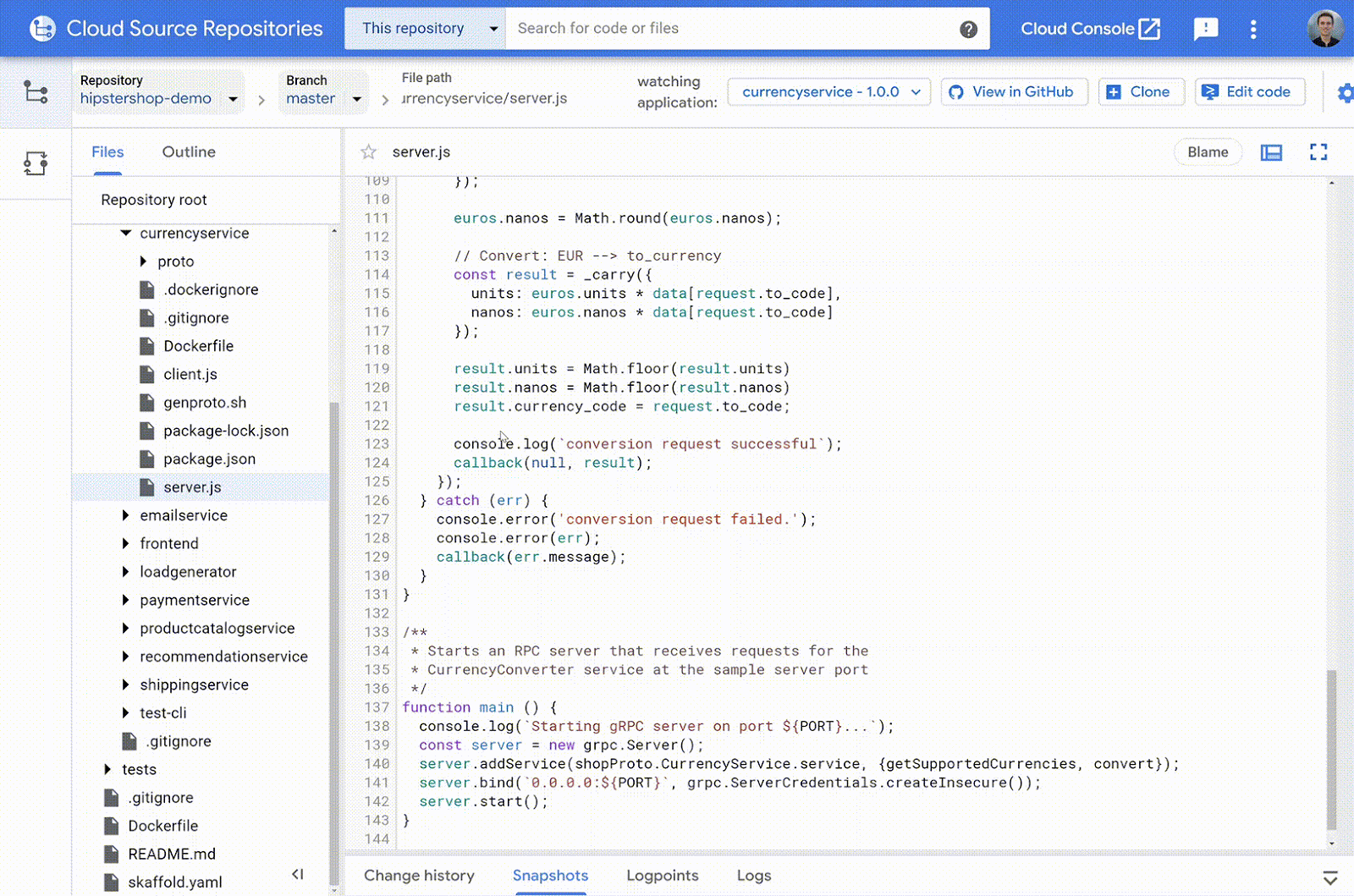Screen dimensions: 1354x896
Task: Star the server.js file
Action: 368,152
